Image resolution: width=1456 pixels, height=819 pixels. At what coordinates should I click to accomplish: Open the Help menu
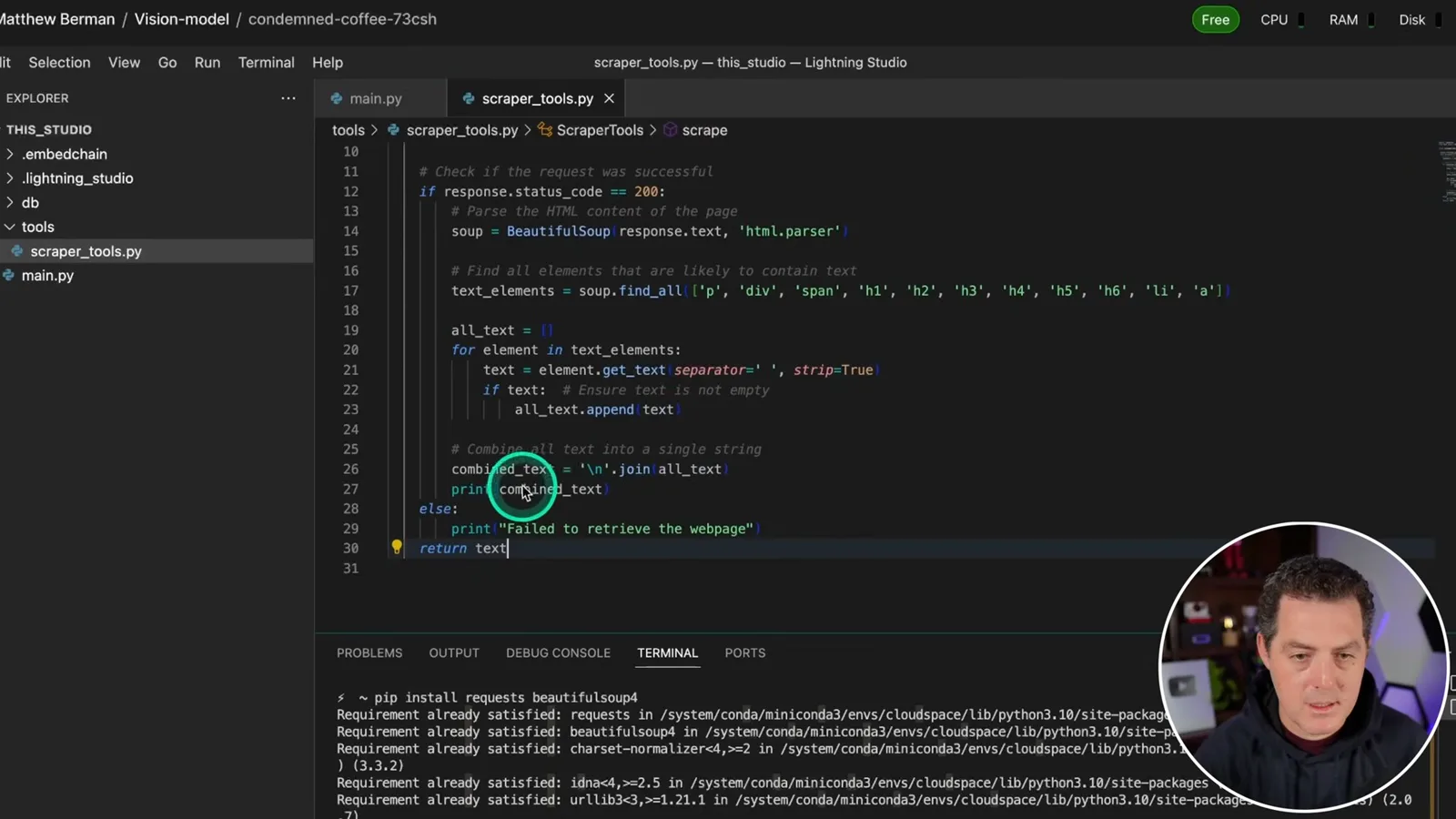tap(328, 62)
